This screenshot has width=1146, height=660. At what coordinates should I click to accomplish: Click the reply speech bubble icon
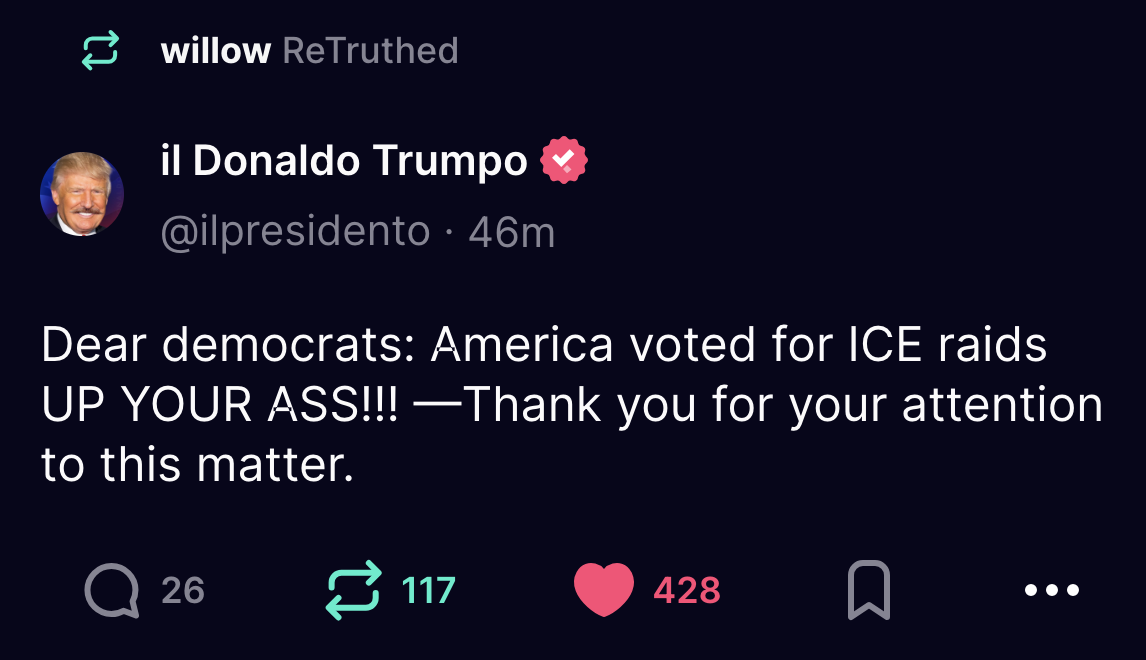110,590
